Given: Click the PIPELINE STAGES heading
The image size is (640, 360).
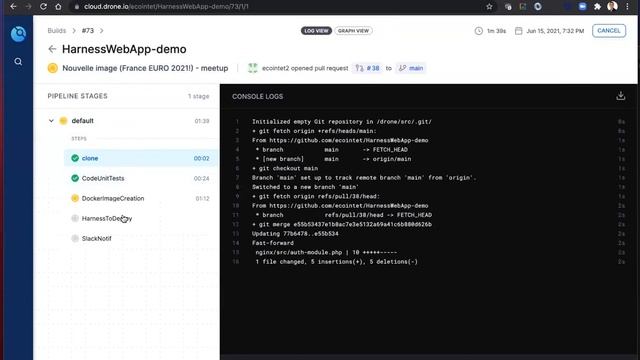Looking at the screenshot, I should [x=78, y=96].
